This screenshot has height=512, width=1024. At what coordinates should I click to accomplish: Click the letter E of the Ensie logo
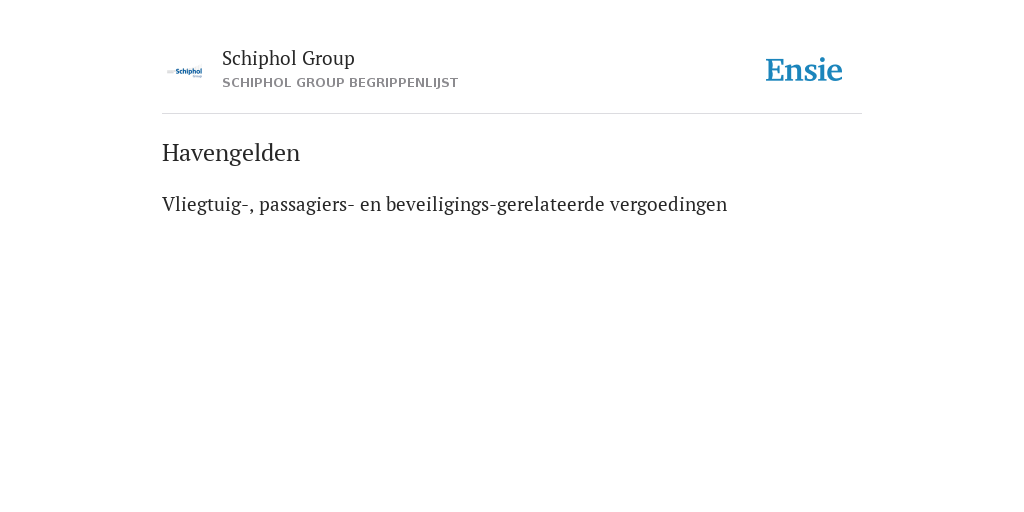pyautogui.click(x=775, y=70)
